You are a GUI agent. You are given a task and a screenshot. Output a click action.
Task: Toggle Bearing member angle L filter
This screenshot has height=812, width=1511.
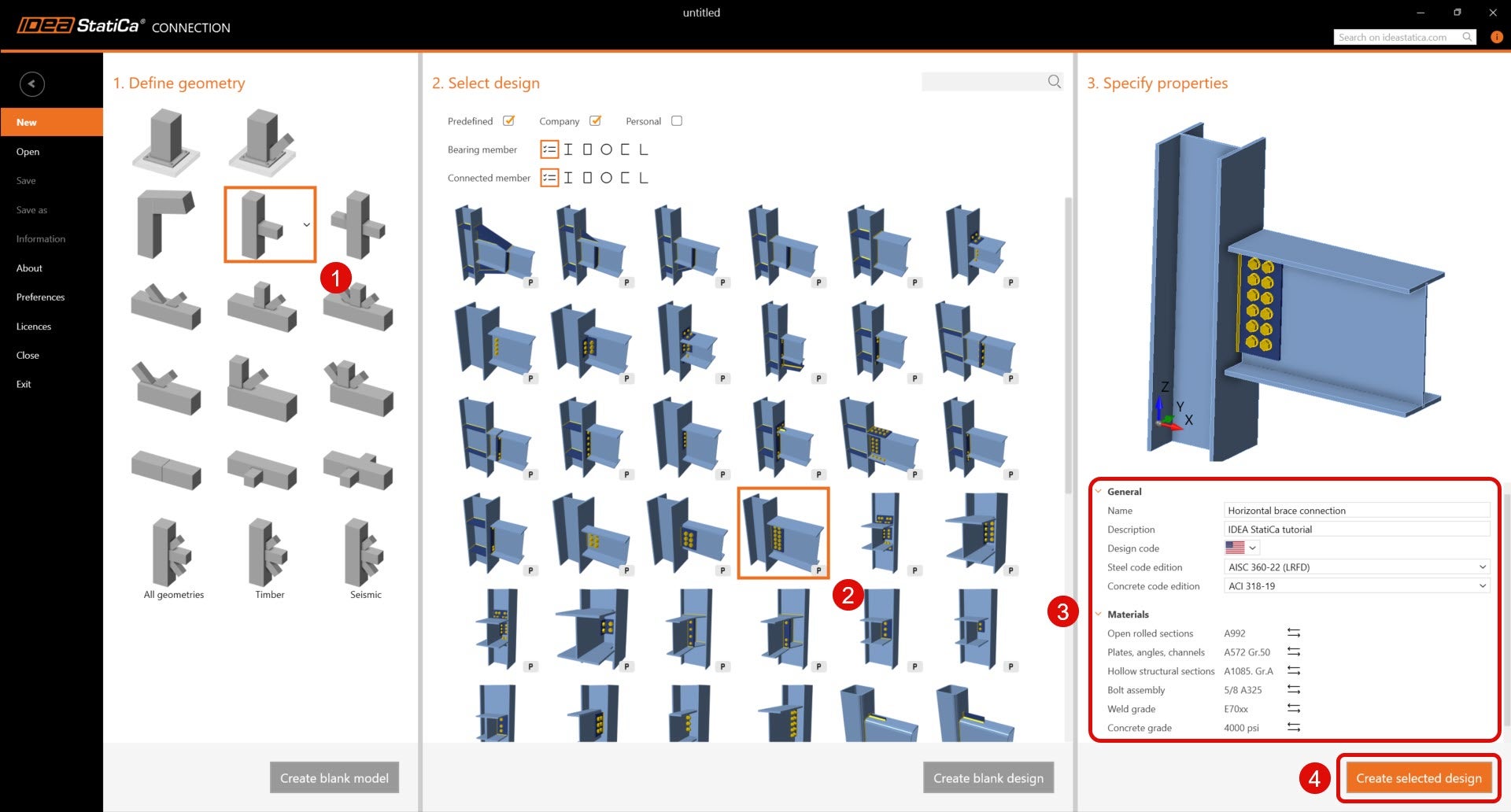pyautogui.click(x=644, y=149)
